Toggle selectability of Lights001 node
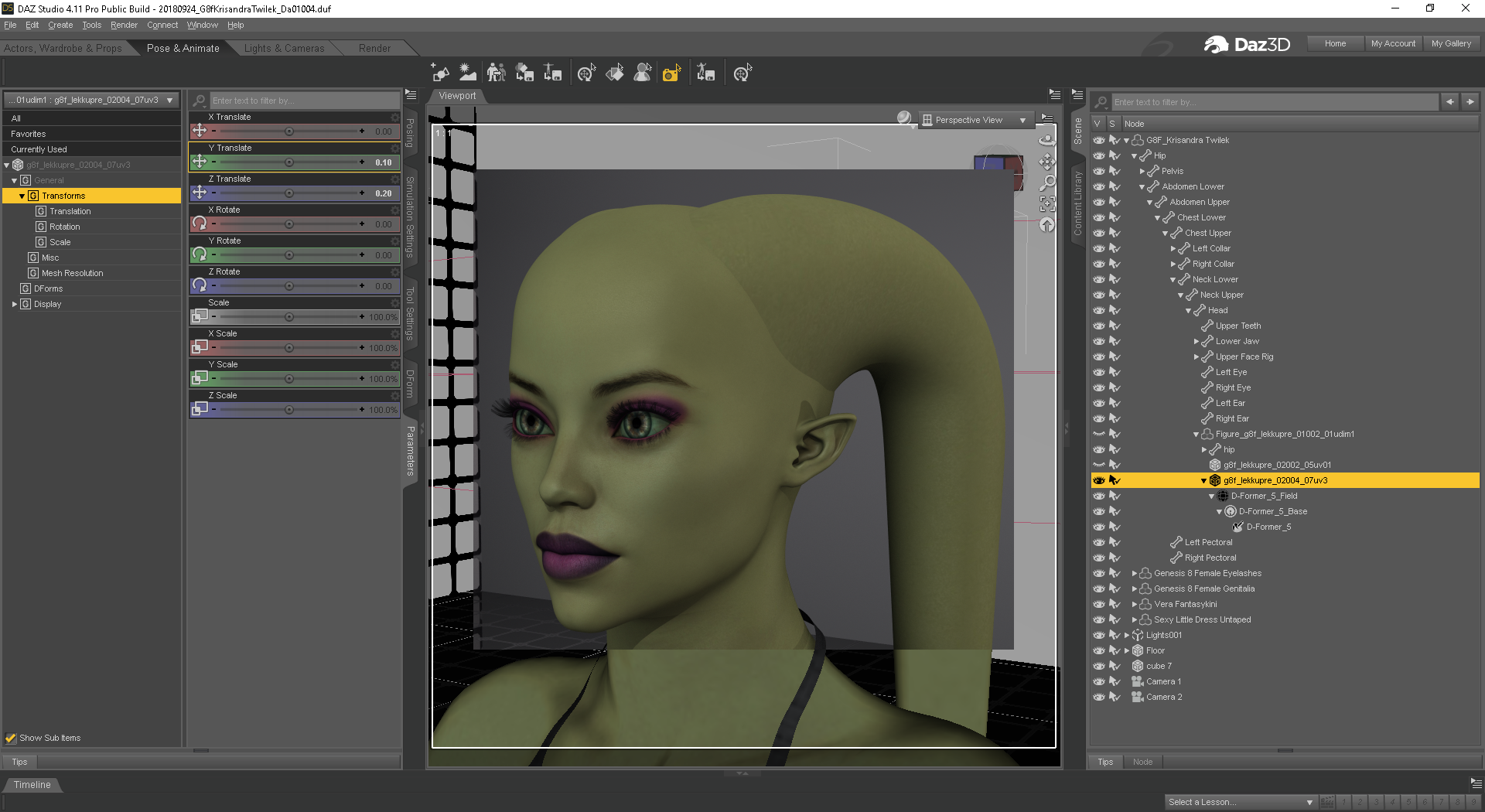Screen dimensions: 1485x812 click(x=1115, y=635)
